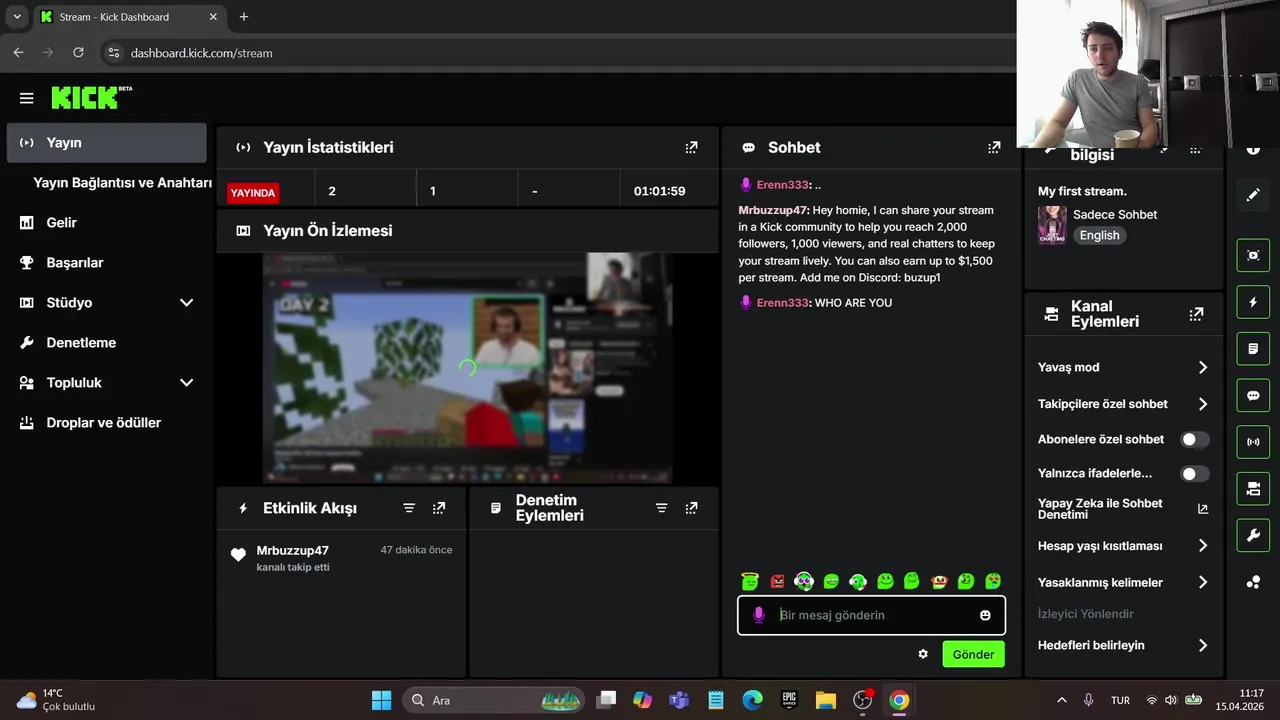Click Mrbuzzup47 username in chat
The width and height of the screenshot is (1280, 720).
pos(773,210)
